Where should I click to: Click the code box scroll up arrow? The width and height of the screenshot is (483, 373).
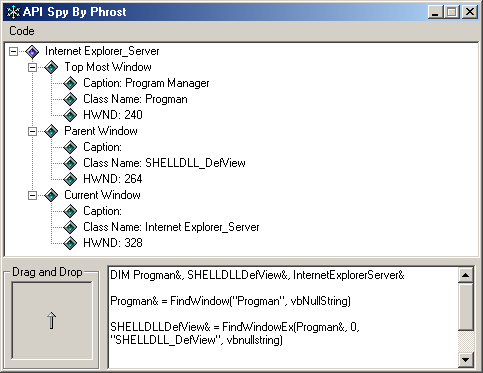[x=465, y=275]
